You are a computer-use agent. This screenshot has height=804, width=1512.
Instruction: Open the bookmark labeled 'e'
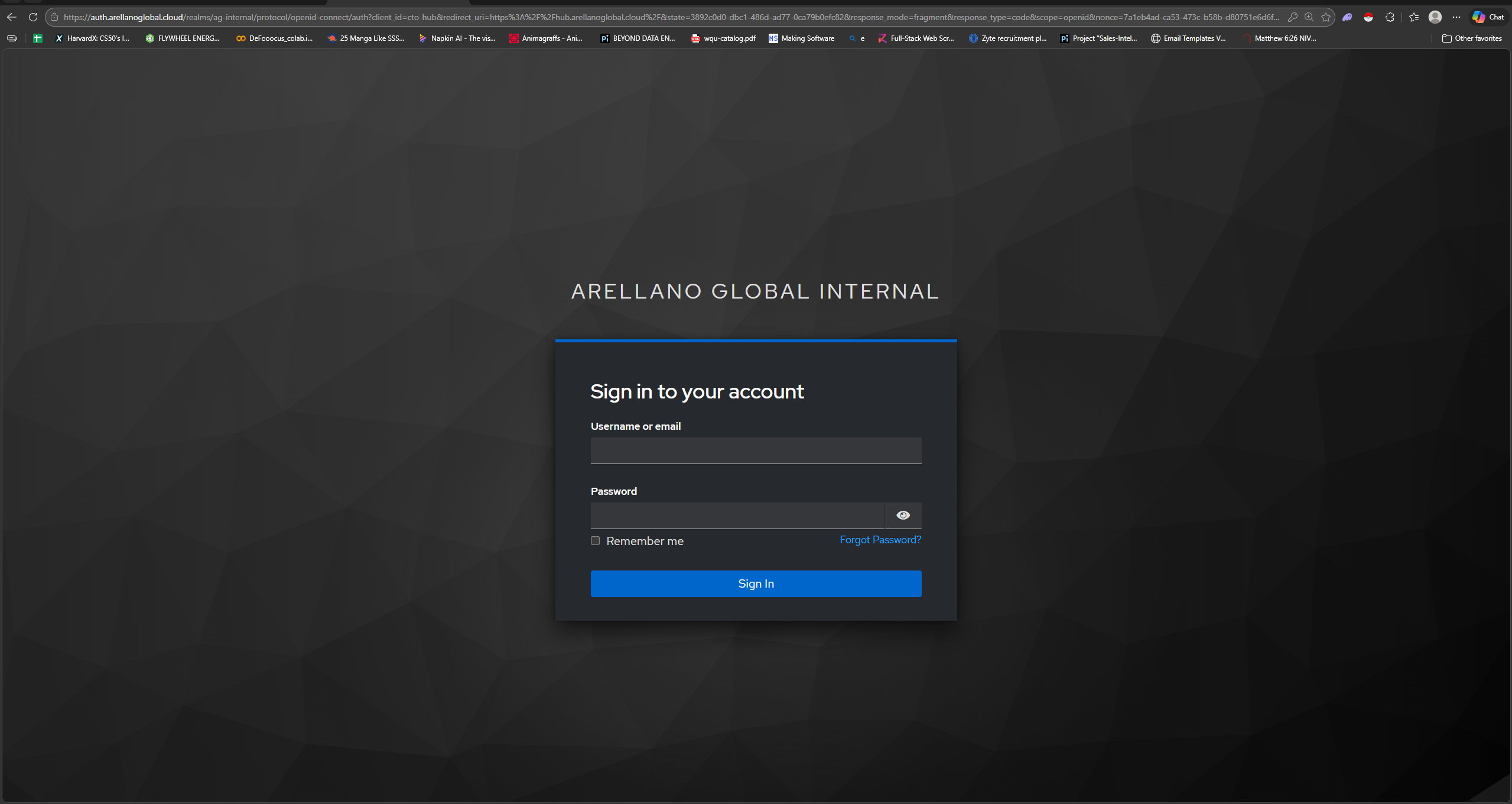click(x=857, y=38)
